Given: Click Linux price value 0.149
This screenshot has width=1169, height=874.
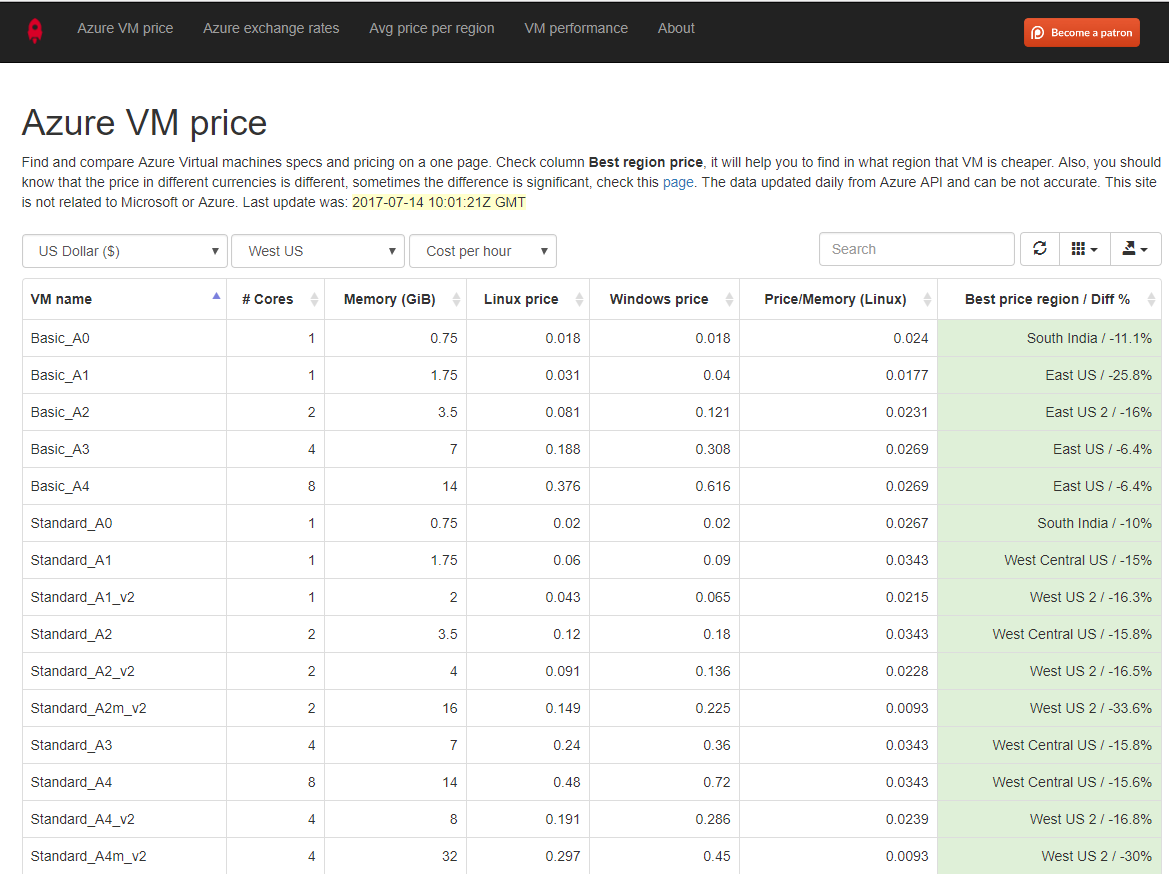Looking at the screenshot, I should point(562,708).
